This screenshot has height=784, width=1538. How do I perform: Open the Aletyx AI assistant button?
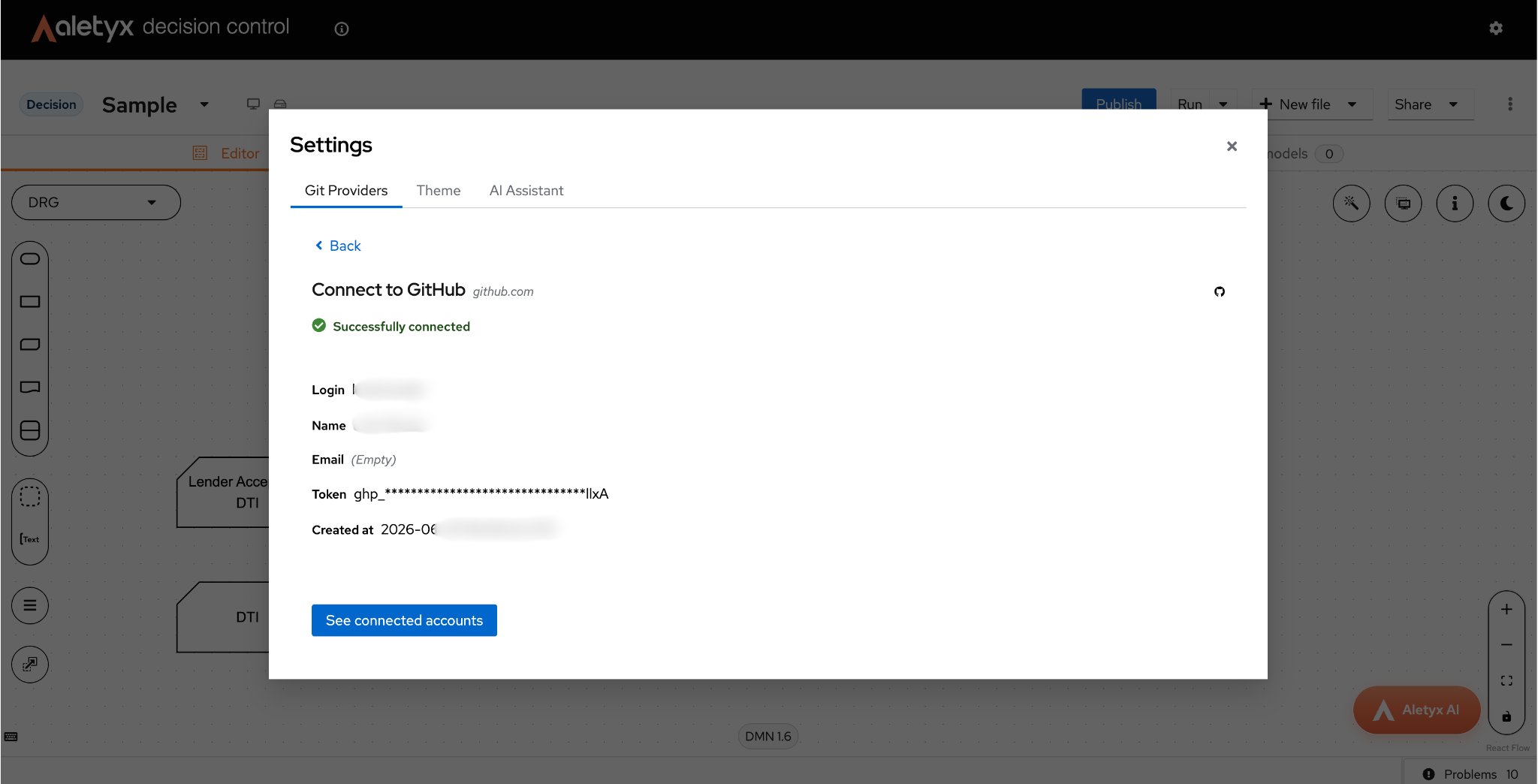1416,710
